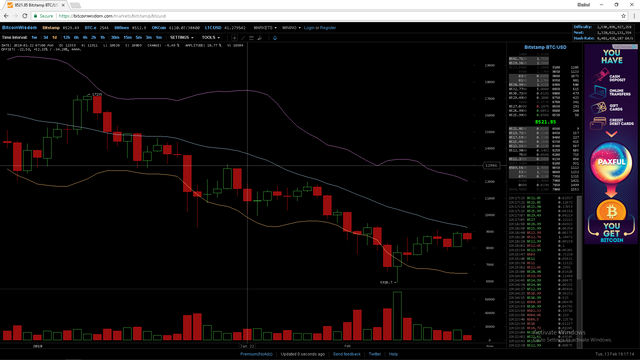Click the tallest green volume bar
The image size is (640, 360).
397,316
